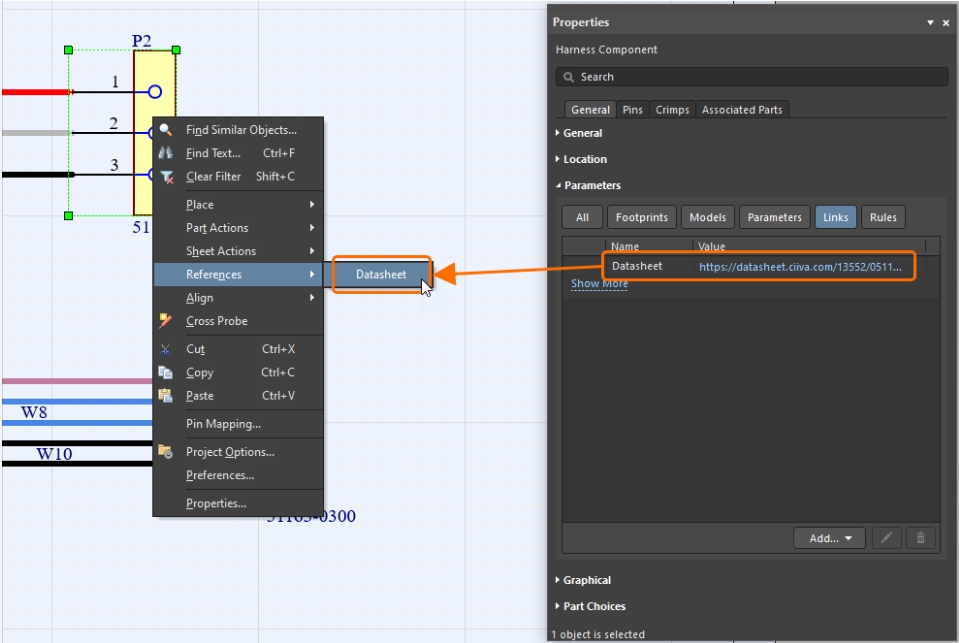Click the Clear Filter funnel icon
This screenshot has height=643, width=959.
coord(166,177)
